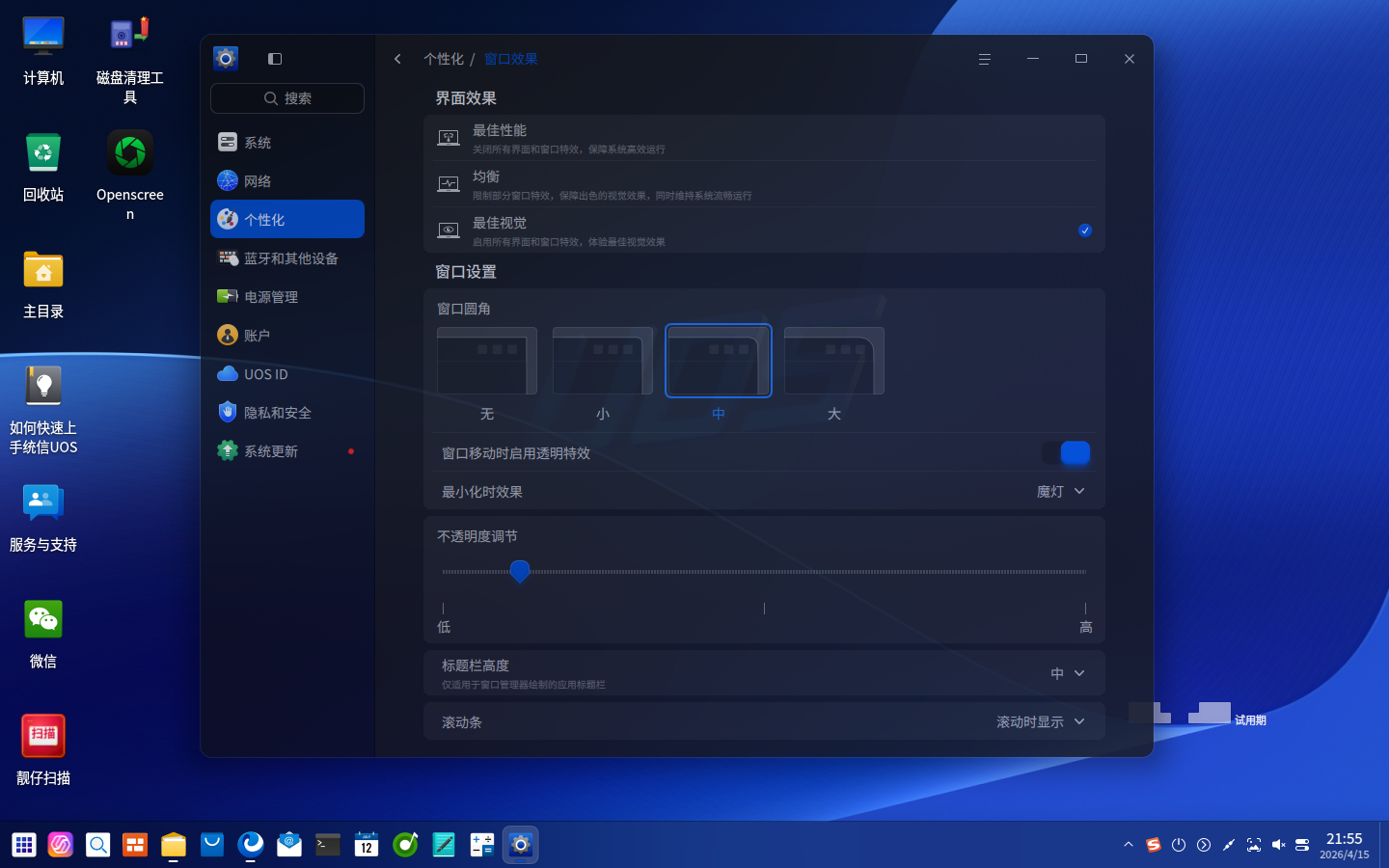Click the 搜索 search field
Image resolution: width=1389 pixels, height=868 pixels.
pos(286,97)
